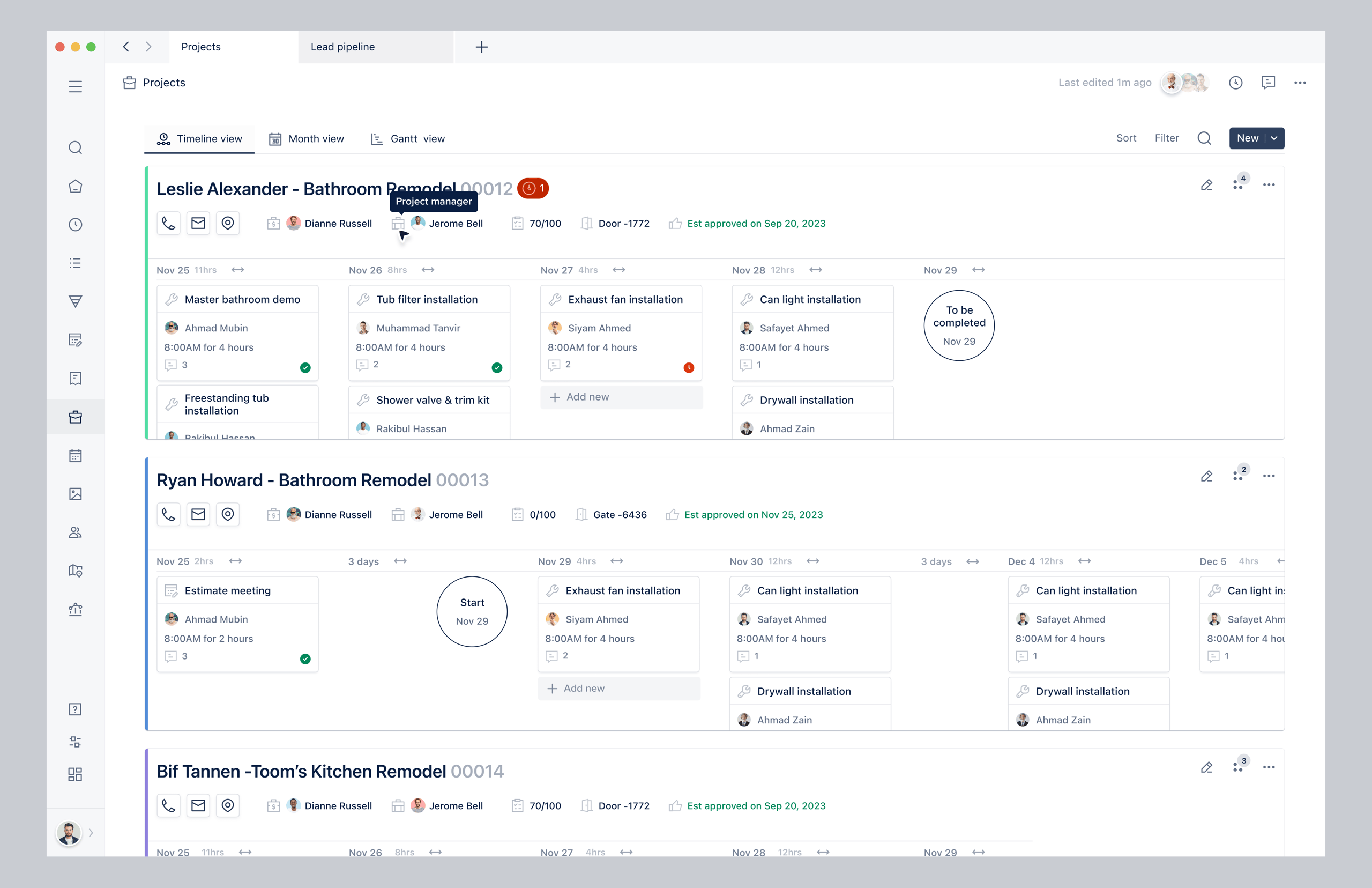Open the home icon in sidebar

point(75,186)
